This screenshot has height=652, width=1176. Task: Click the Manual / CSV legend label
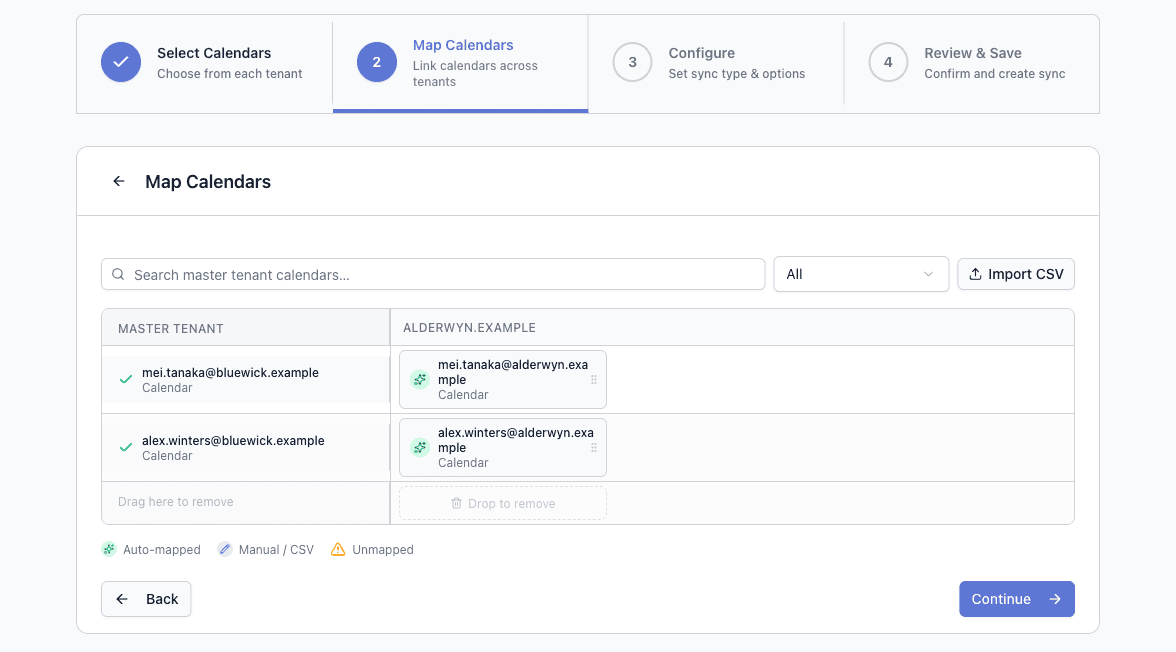276,550
